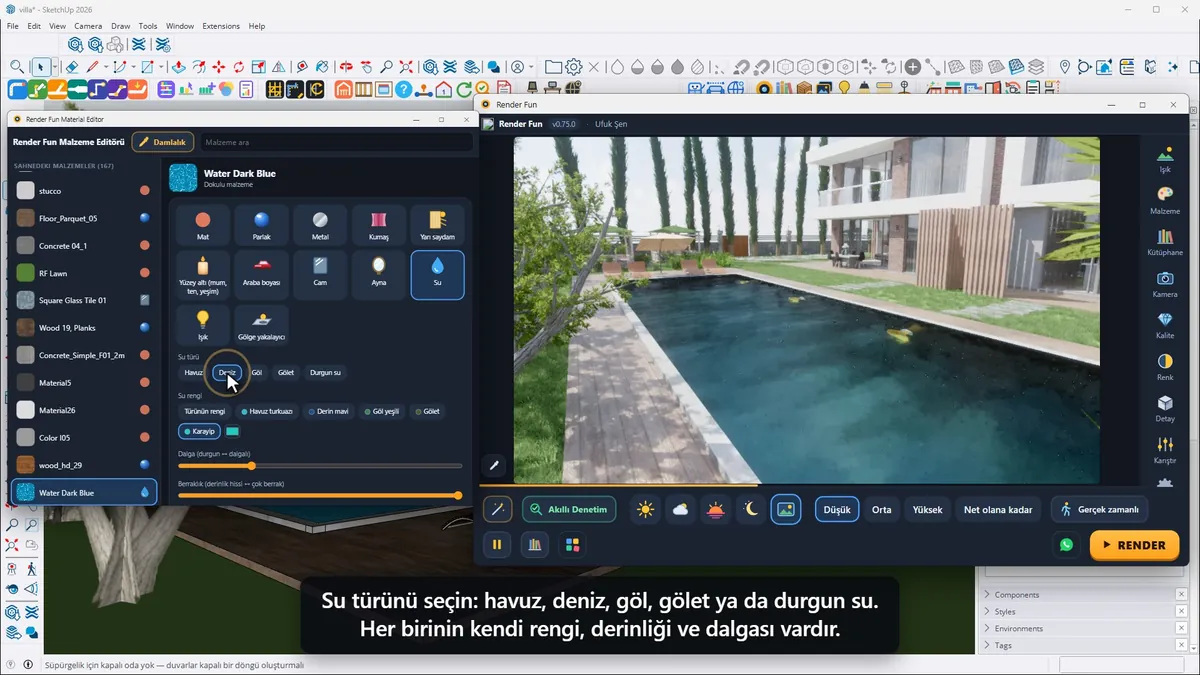
Task: Click the colorful grid icon beside library
Action: (x=572, y=545)
